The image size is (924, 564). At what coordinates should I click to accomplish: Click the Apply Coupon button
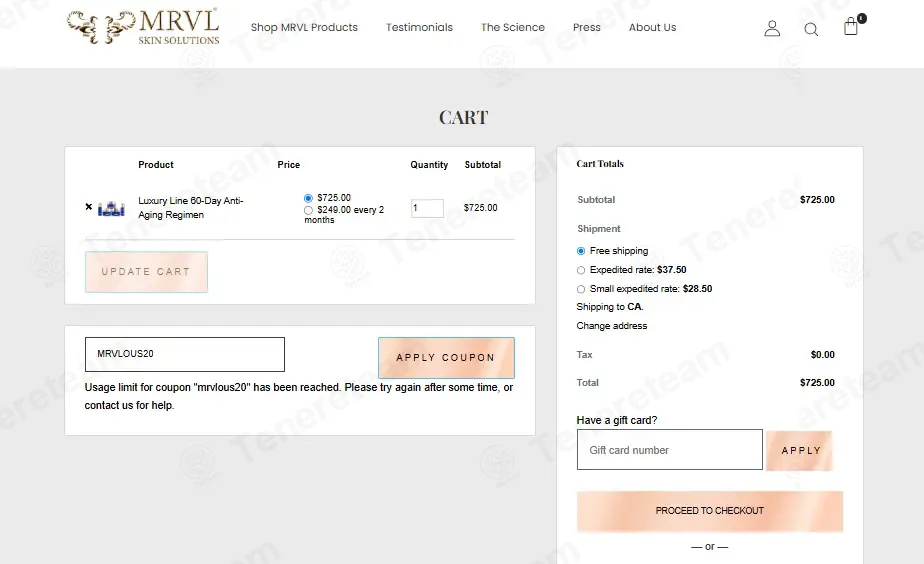tap(446, 358)
